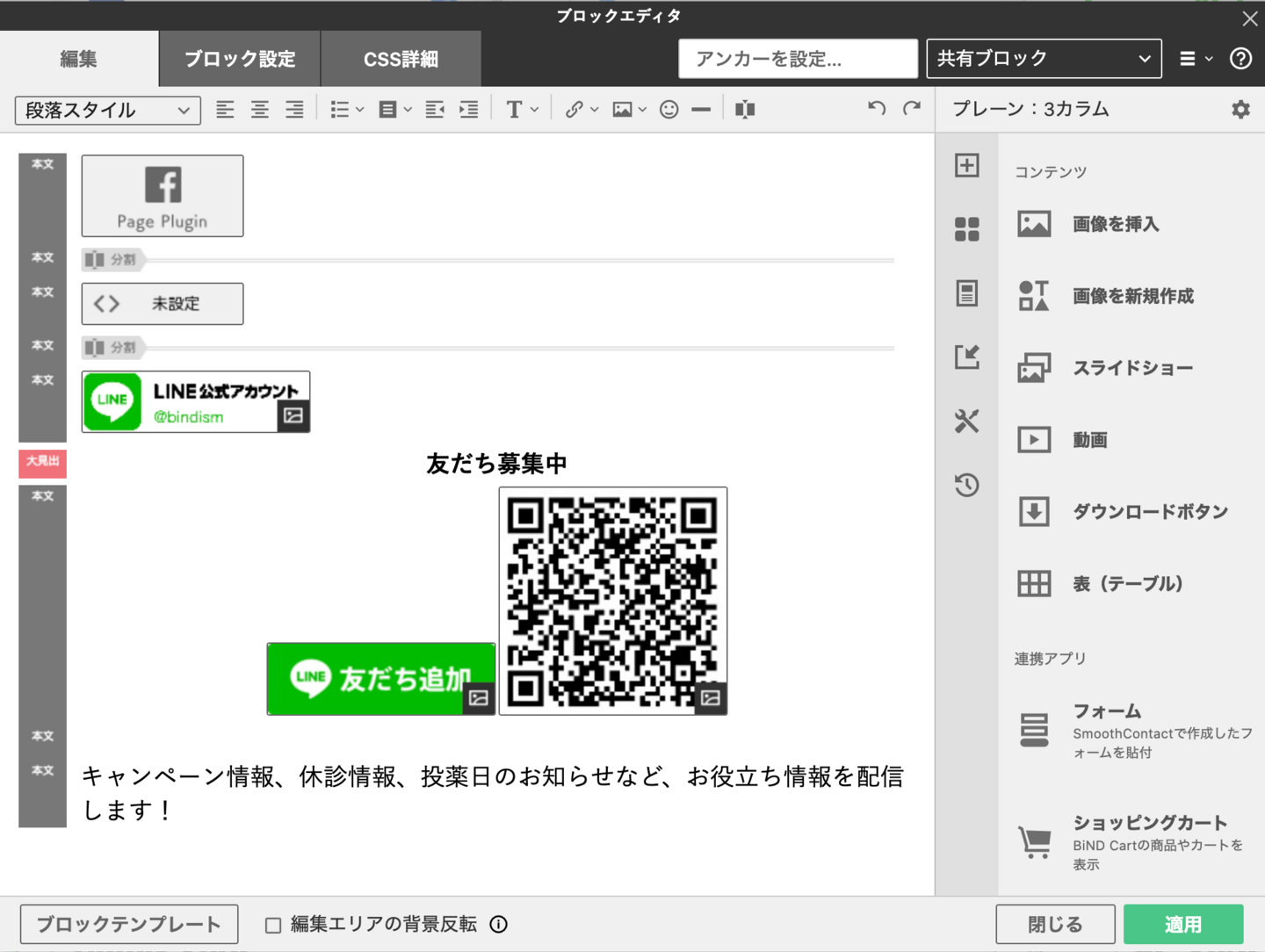Select the tools wrench sidebar icon

[967, 421]
